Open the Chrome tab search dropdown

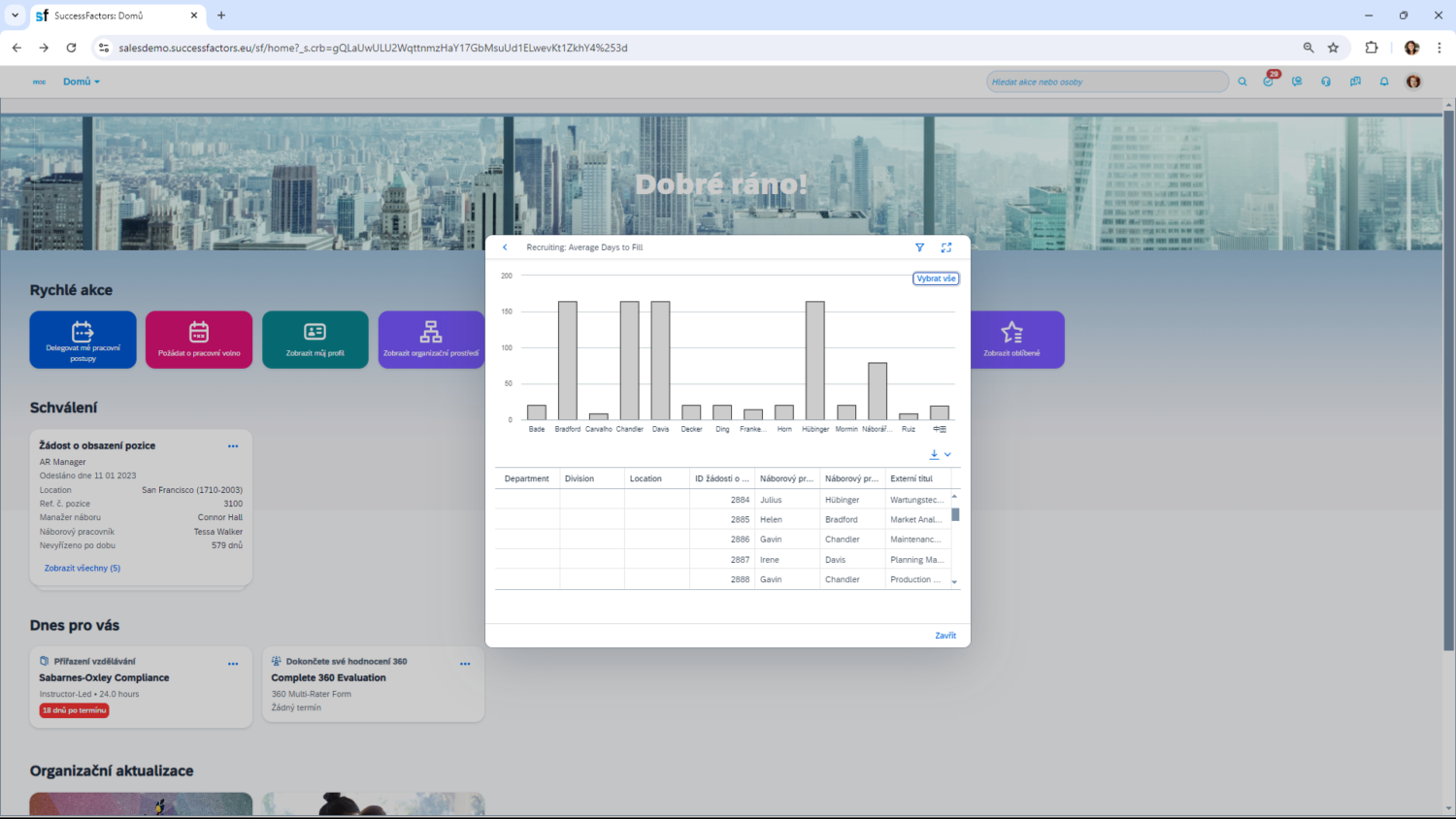pos(15,16)
